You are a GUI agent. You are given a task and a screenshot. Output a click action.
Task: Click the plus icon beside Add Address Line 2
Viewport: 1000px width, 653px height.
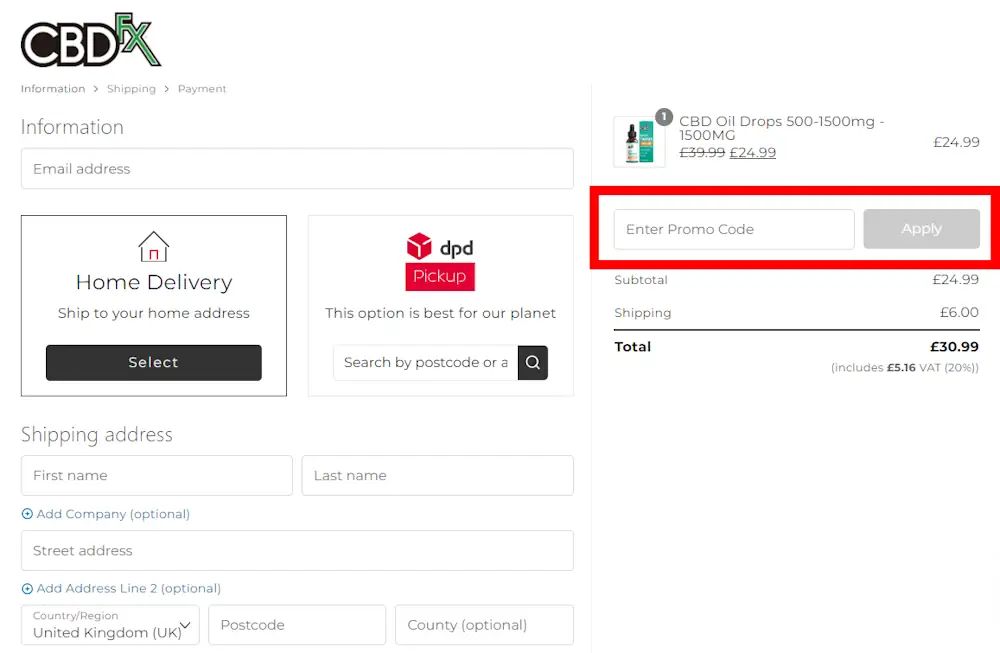coord(27,589)
